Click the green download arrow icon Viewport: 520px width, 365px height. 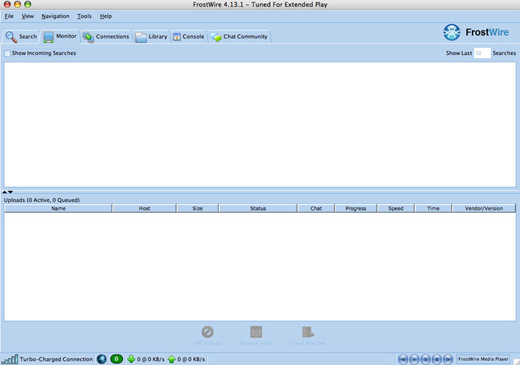point(131,359)
